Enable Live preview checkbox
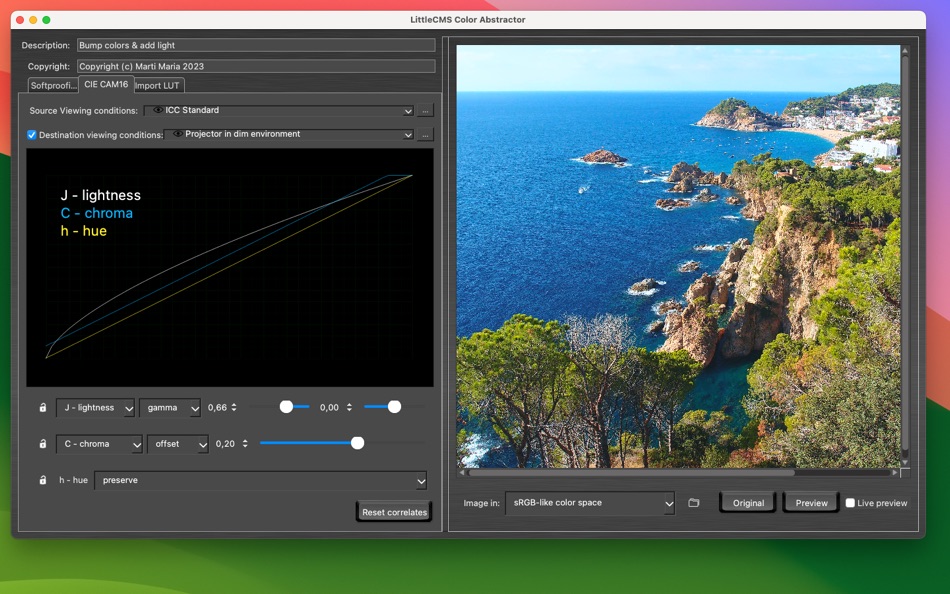950x594 pixels. coord(850,502)
